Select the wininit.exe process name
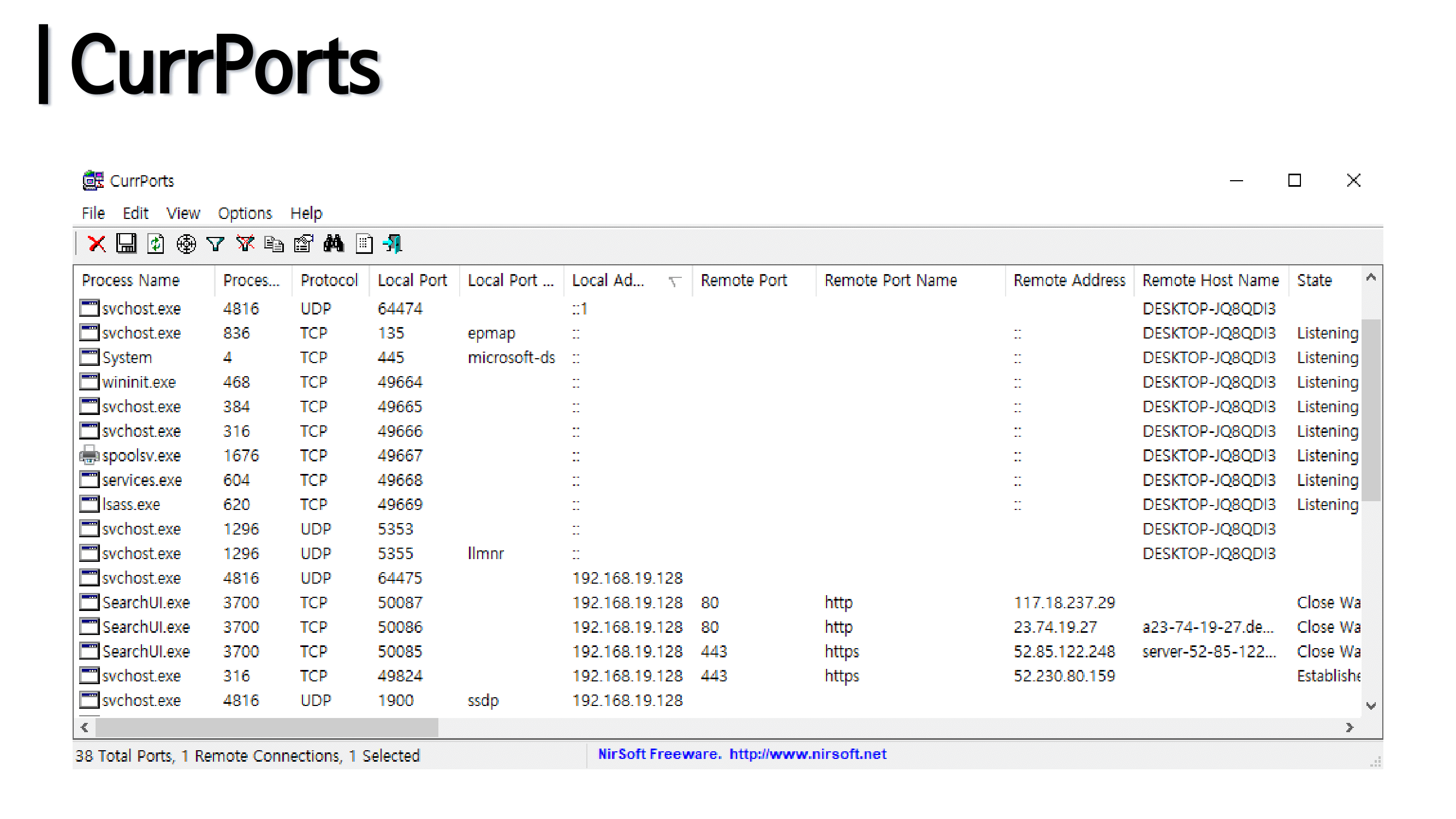This screenshot has width=1456, height=819. click(x=139, y=382)
